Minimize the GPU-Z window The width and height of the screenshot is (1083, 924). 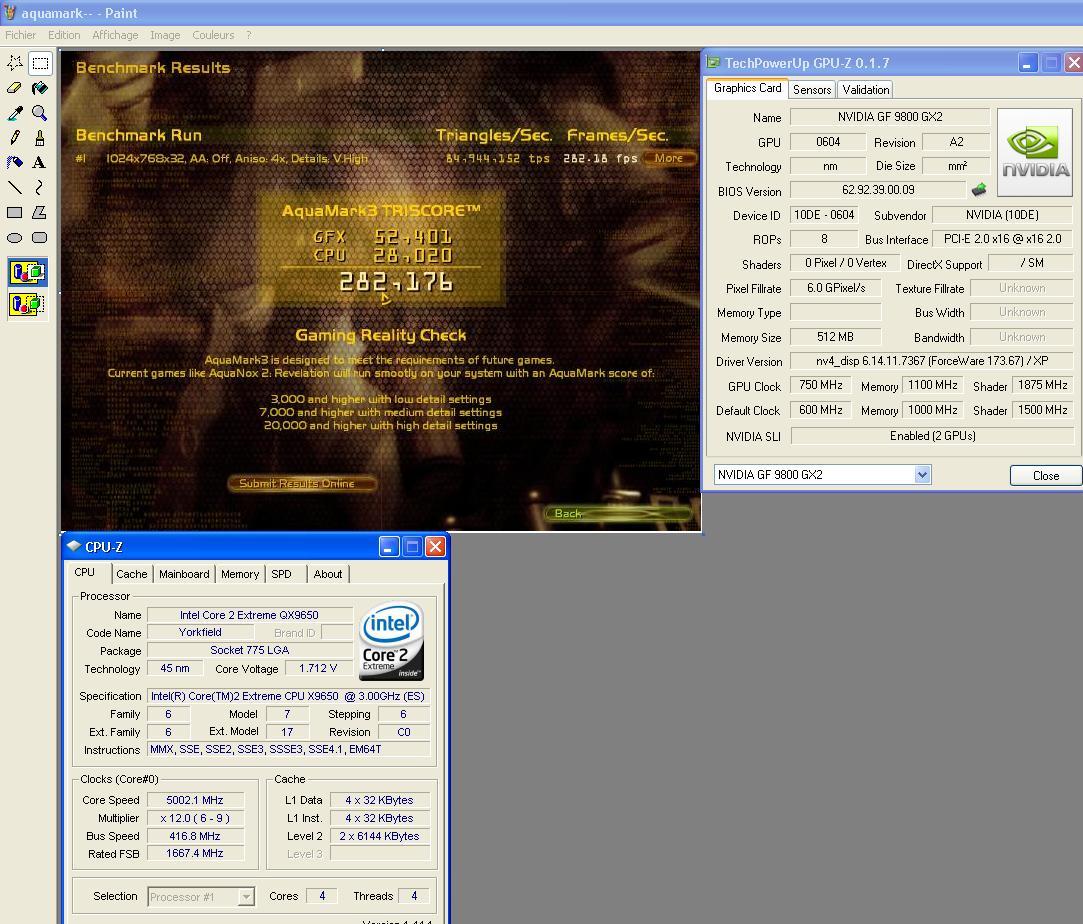1028,63
